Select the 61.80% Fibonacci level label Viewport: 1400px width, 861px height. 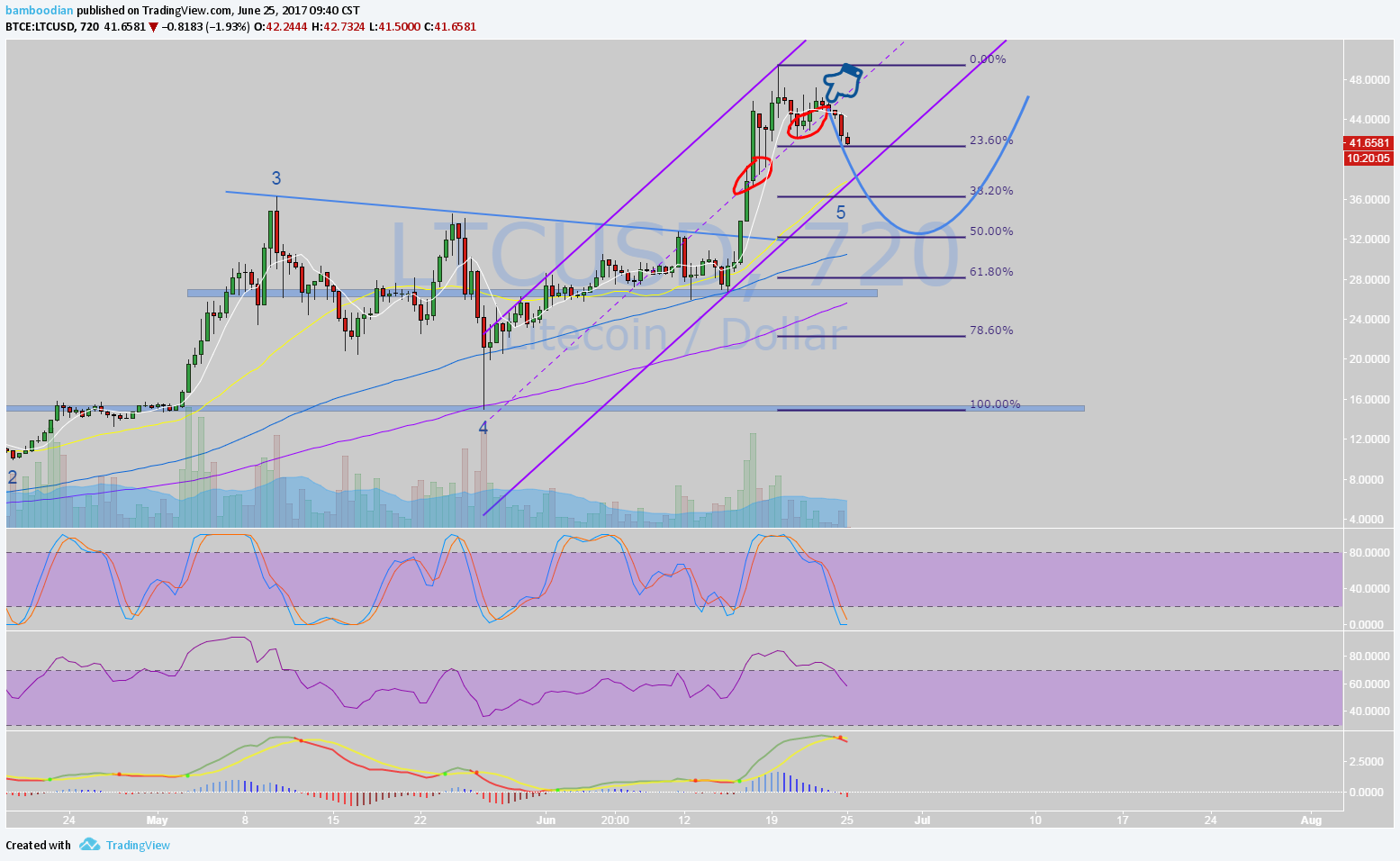click(x=991, y=272)
